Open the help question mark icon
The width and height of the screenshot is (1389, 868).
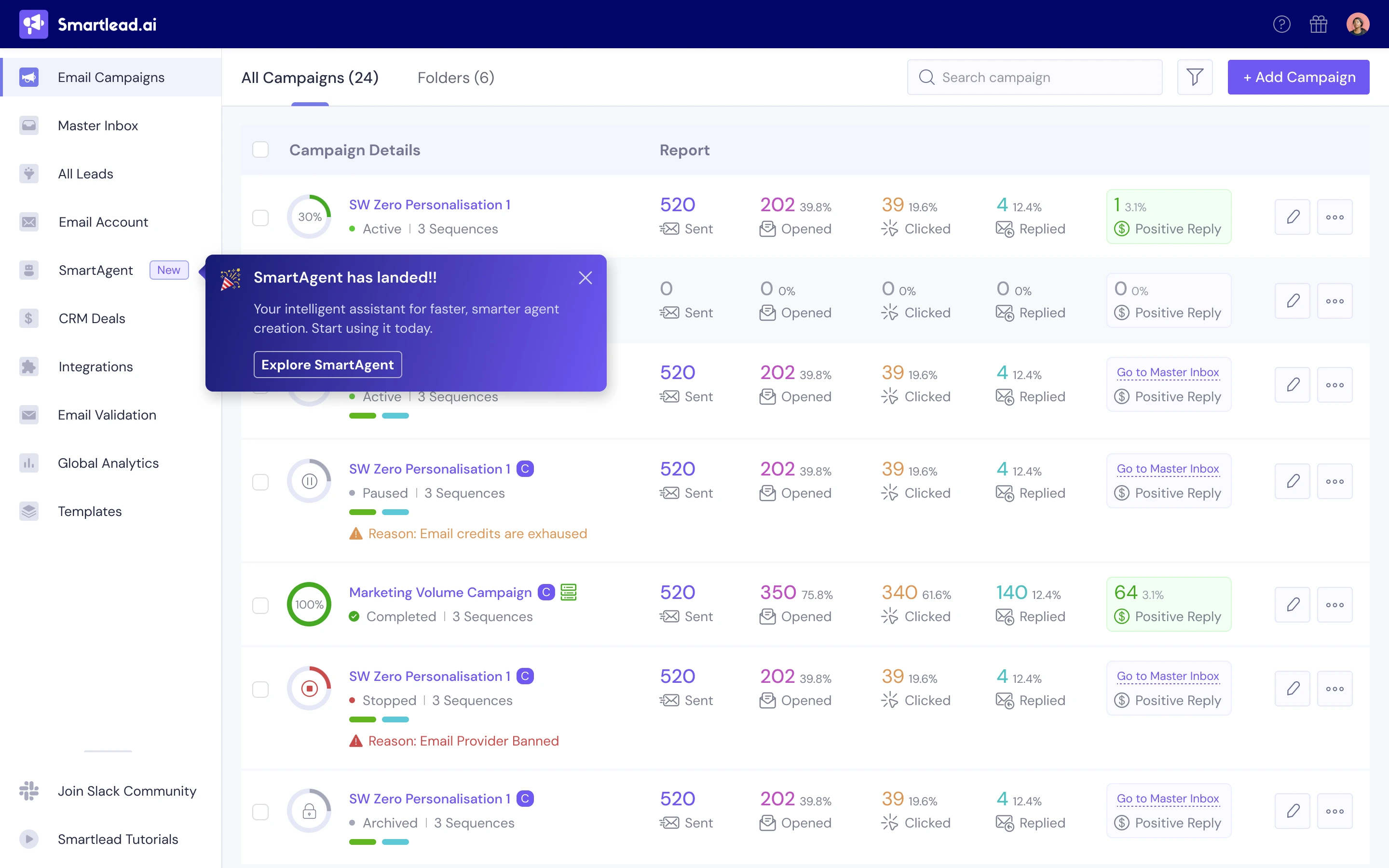(x=1281, y=24)
